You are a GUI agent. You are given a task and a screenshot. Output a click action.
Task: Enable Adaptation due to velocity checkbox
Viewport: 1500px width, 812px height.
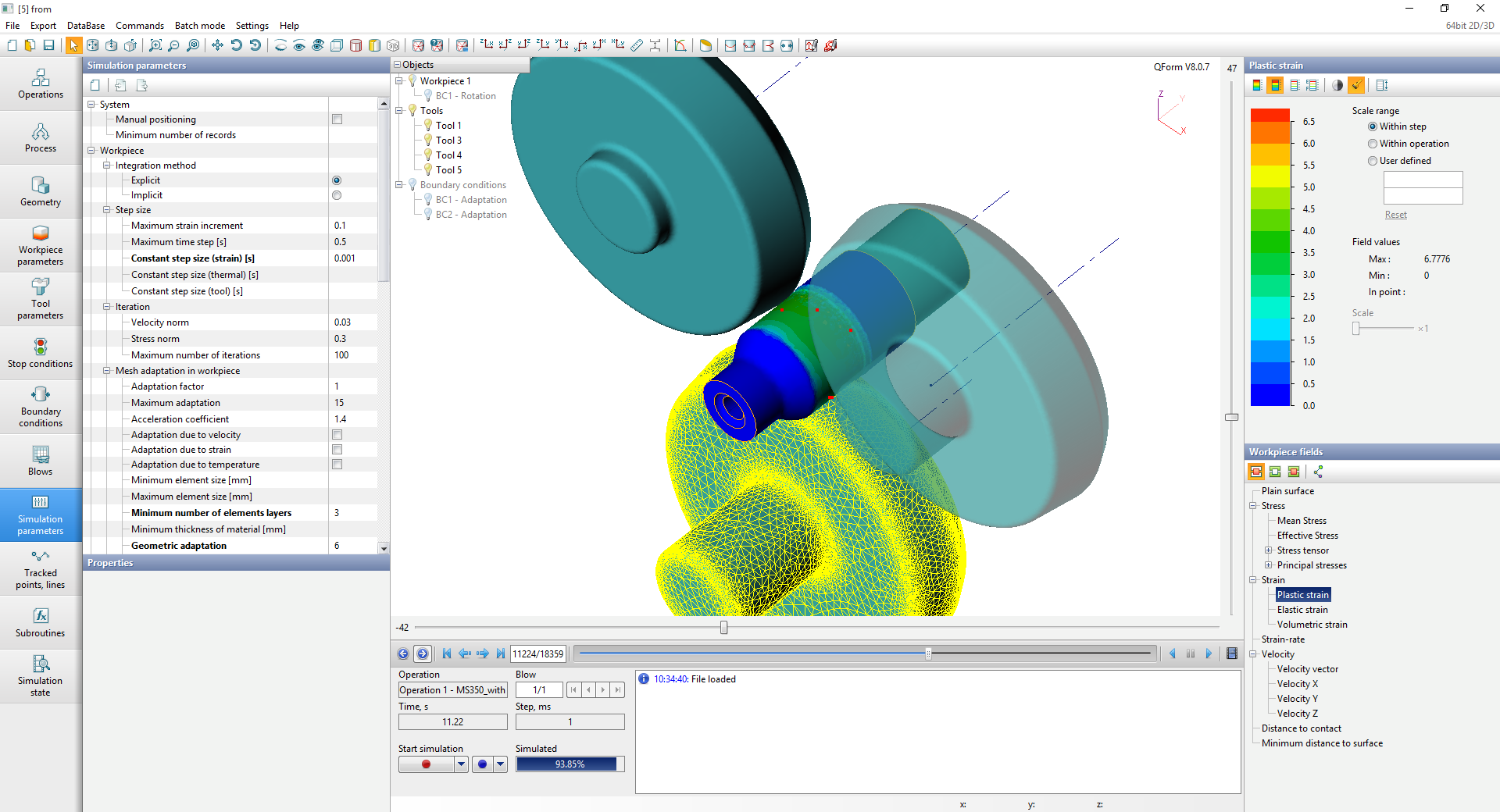(x=337, y=435)
